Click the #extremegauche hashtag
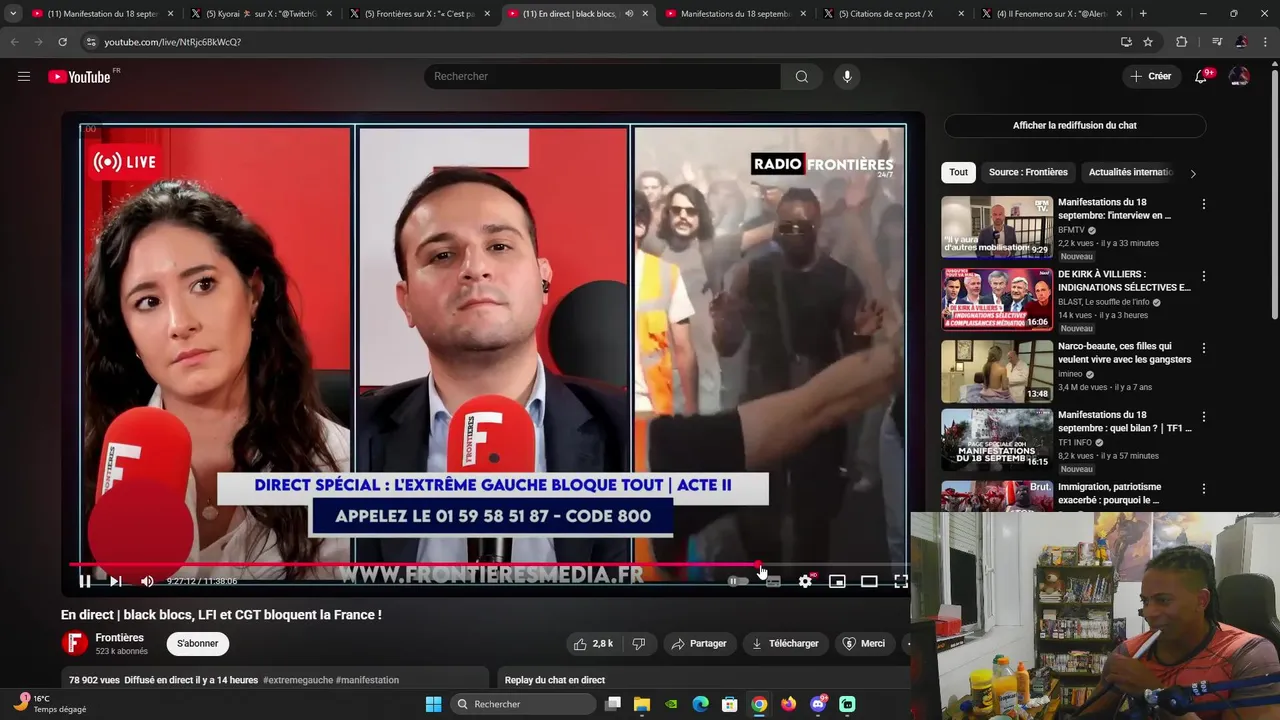Image resolution: width=1280 pixels, height=720 pixels. [x=298, y=680]
